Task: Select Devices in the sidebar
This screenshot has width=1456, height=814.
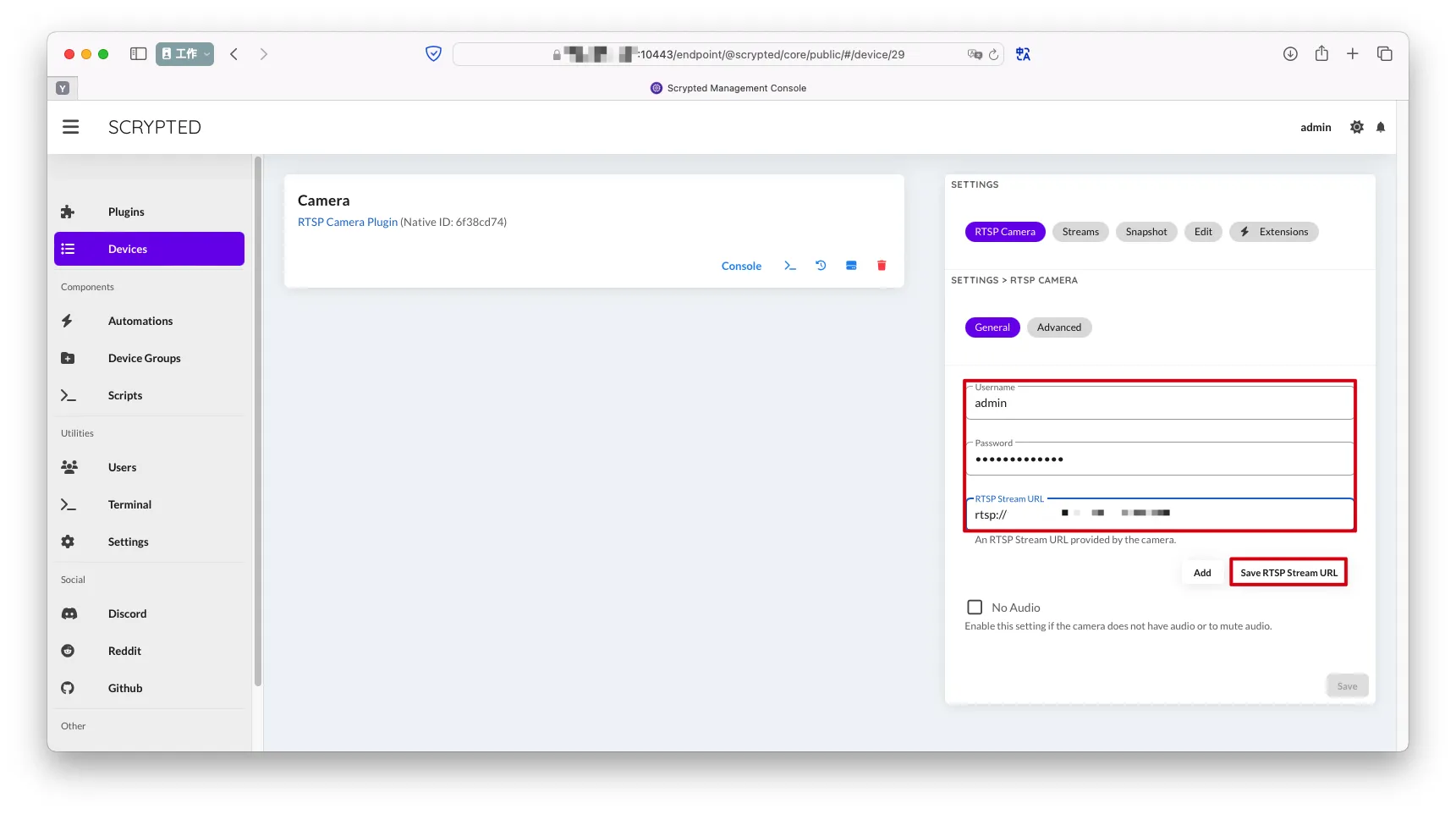Action: (x=149, y=249)
